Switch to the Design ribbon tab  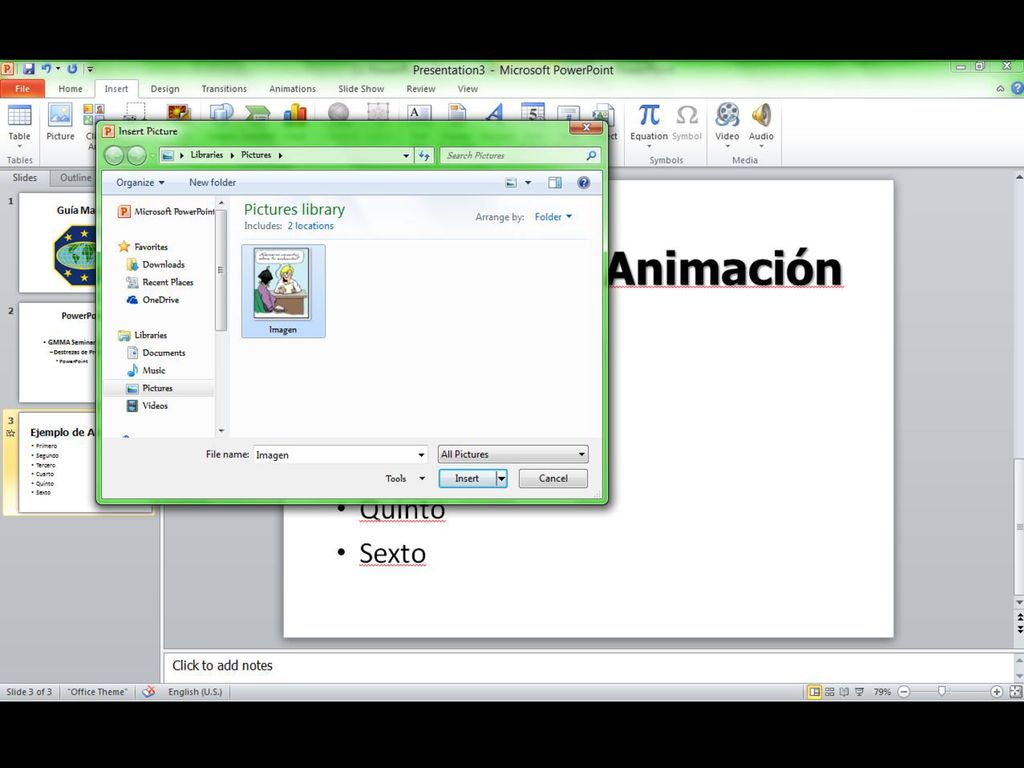[165, 89]
